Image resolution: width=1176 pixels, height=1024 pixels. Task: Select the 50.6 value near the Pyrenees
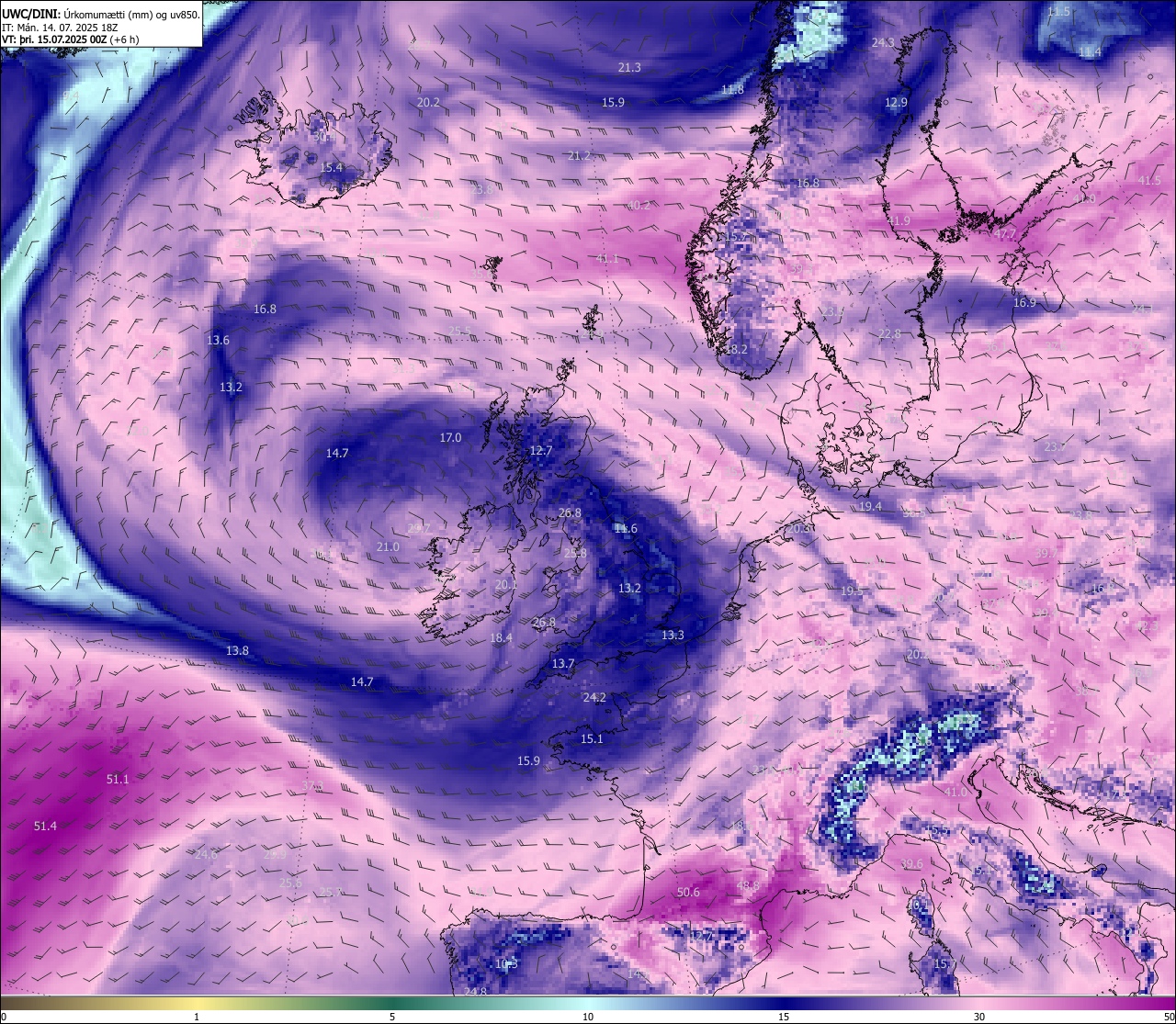pos(688,893)
